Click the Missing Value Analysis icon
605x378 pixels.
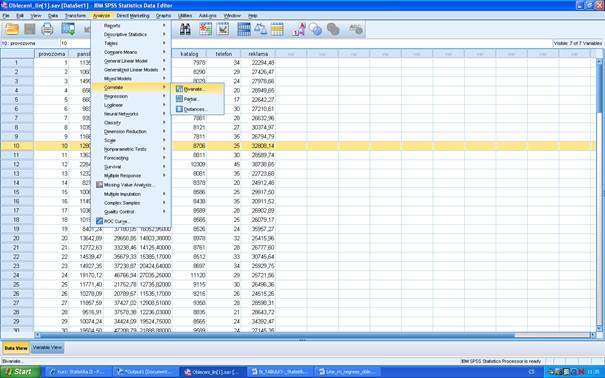100,185
